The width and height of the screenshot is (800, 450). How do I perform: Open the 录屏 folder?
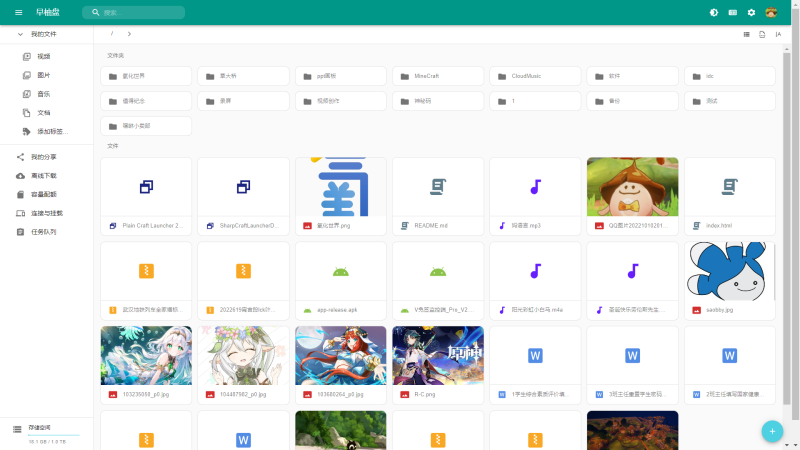[243, 101]
